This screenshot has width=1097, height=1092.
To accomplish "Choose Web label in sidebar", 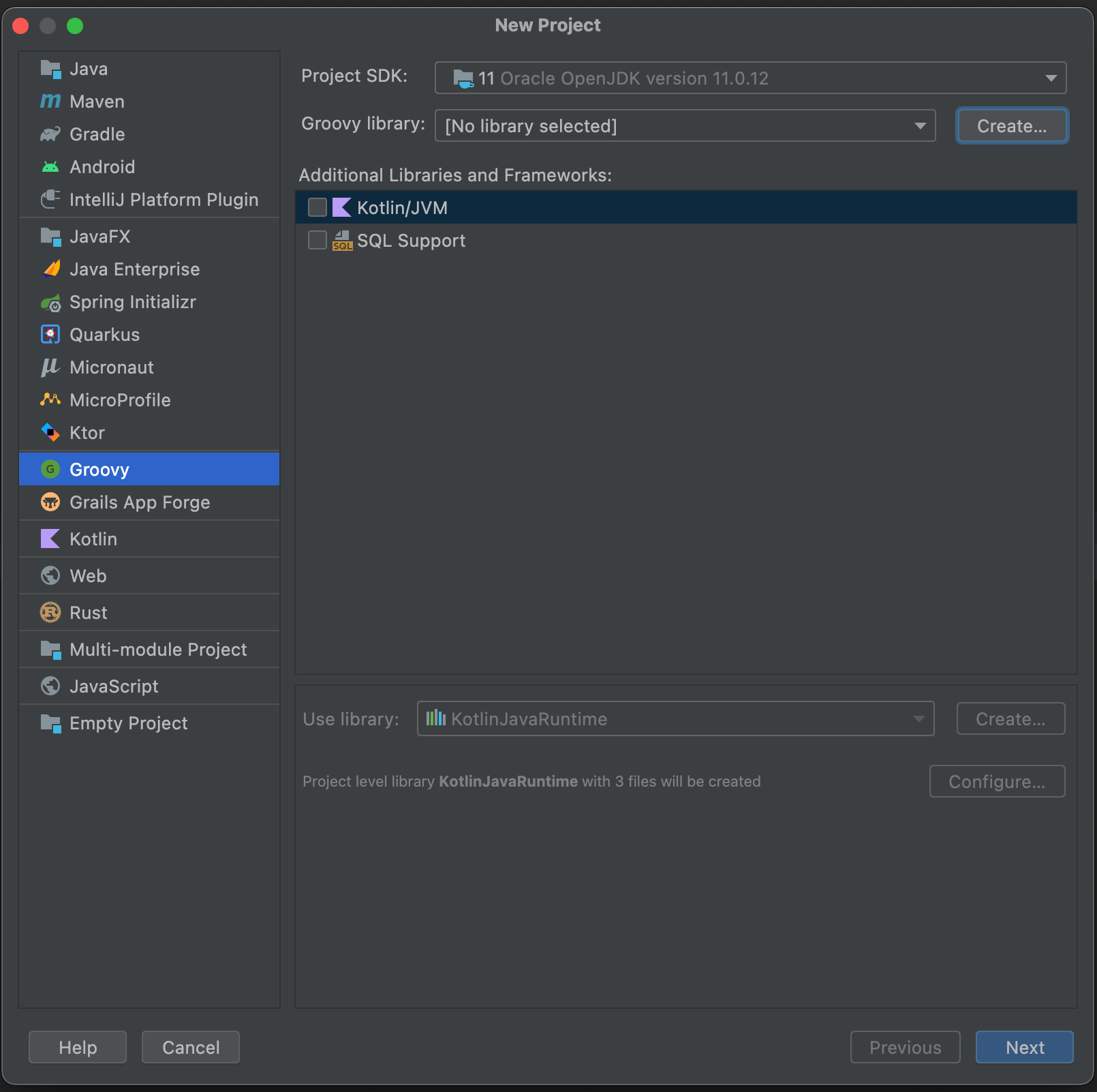I will coord(88,576).
